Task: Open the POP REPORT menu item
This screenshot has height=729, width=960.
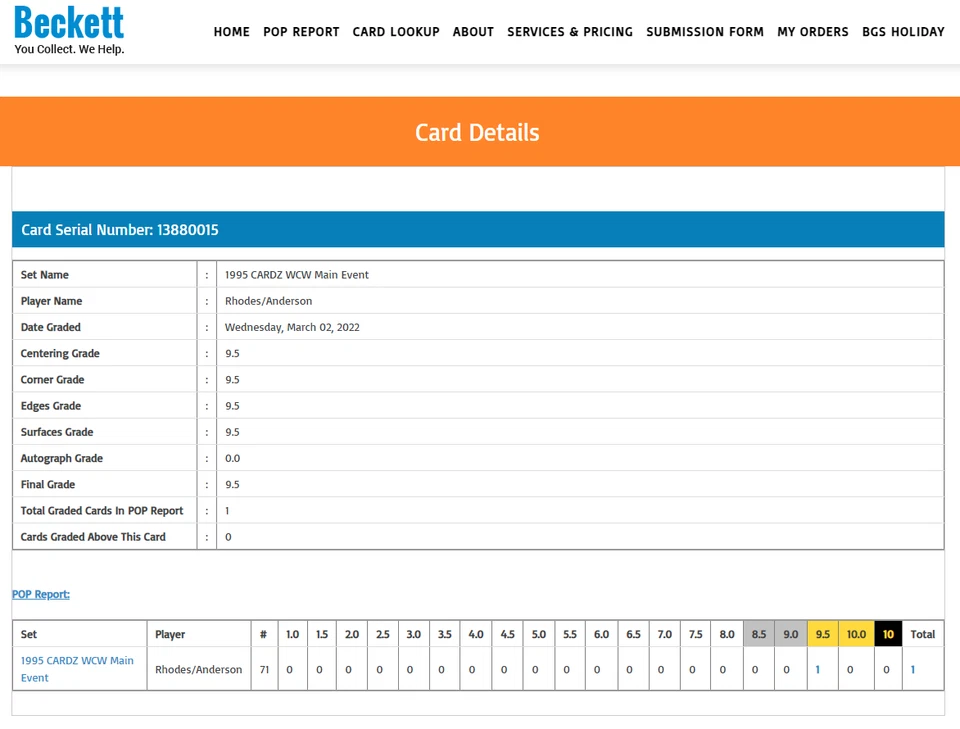Action: click(x=301, y=32)
